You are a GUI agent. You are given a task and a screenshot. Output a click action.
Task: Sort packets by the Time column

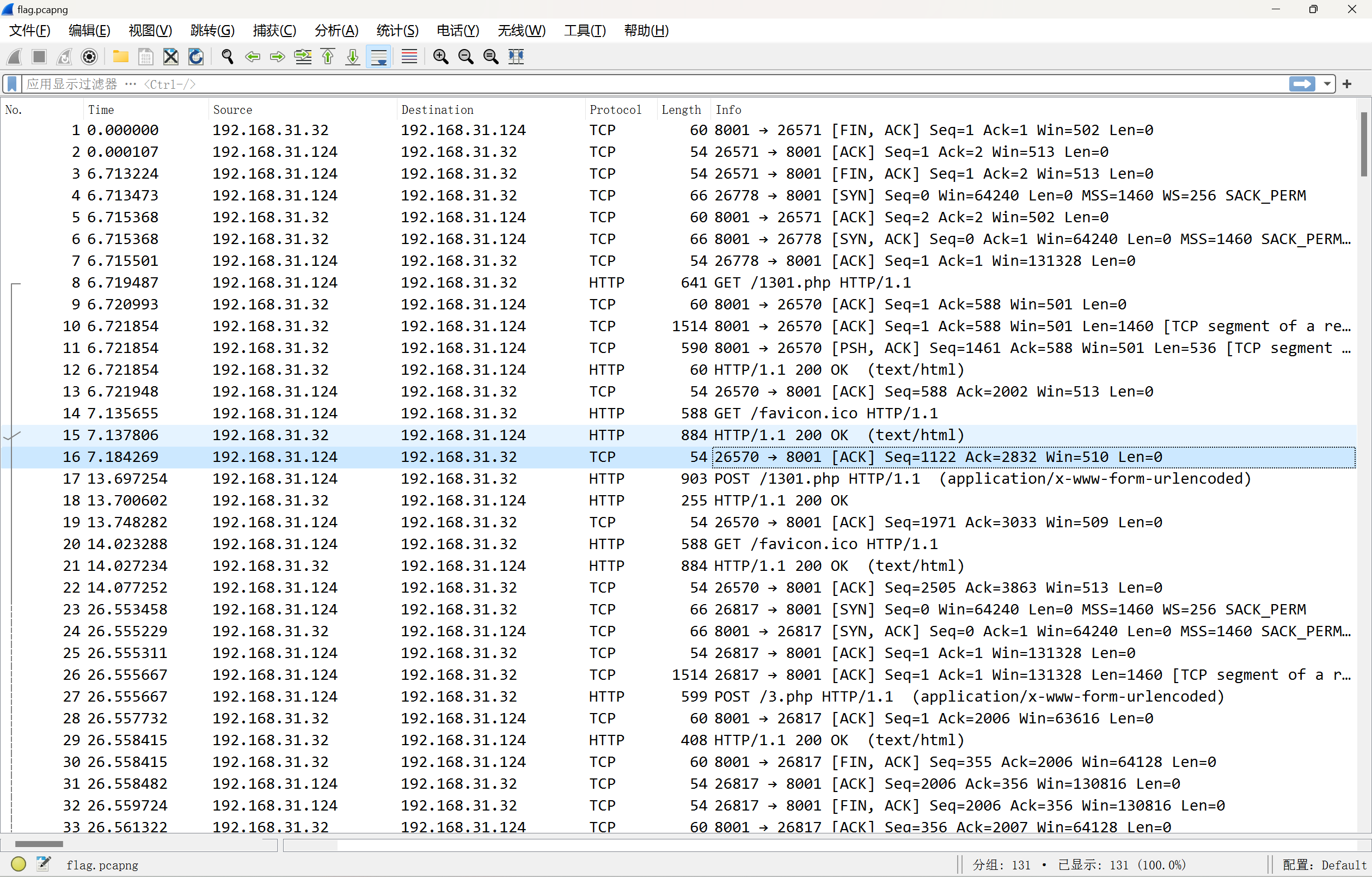coord(146,109)
